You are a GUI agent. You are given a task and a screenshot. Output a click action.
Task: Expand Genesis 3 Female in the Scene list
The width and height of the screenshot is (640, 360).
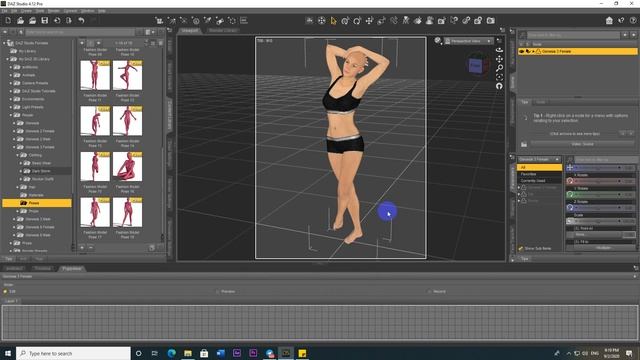[533, 51]
